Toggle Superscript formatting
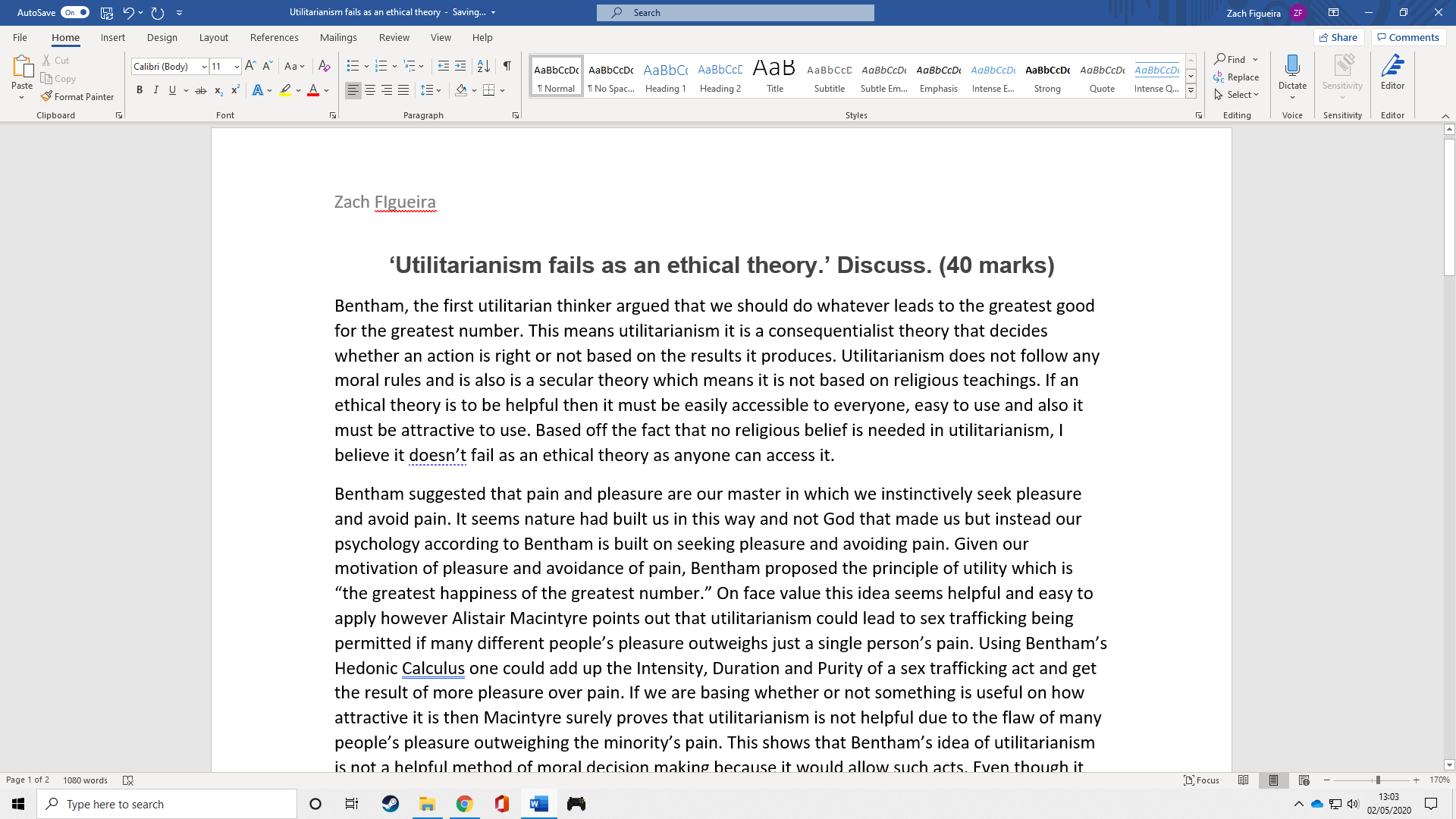Image resolution: width=1456 pixels, height=819 pixels. click(x=235, y=89)
